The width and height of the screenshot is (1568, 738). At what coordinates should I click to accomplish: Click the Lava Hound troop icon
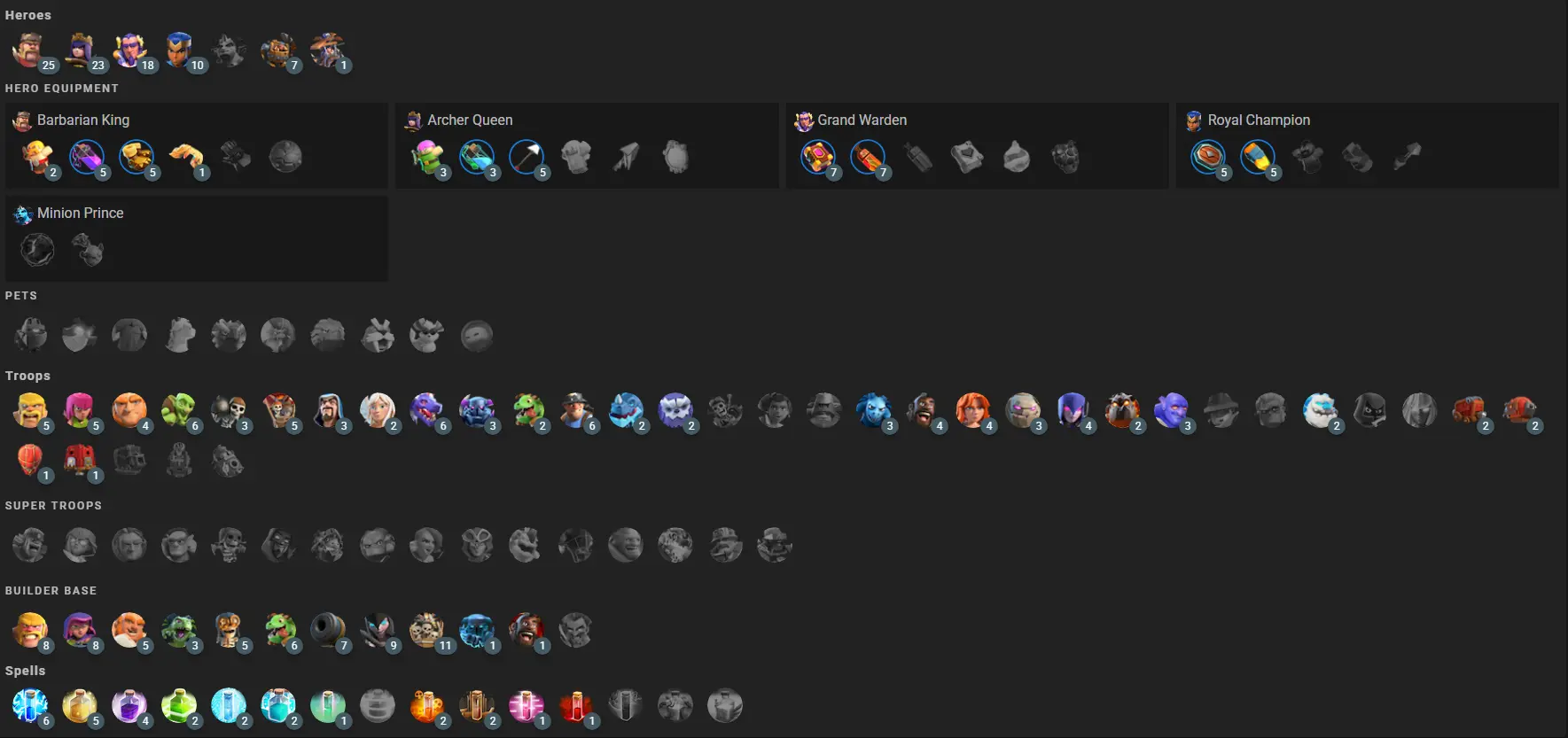[x=1121, y=410]
